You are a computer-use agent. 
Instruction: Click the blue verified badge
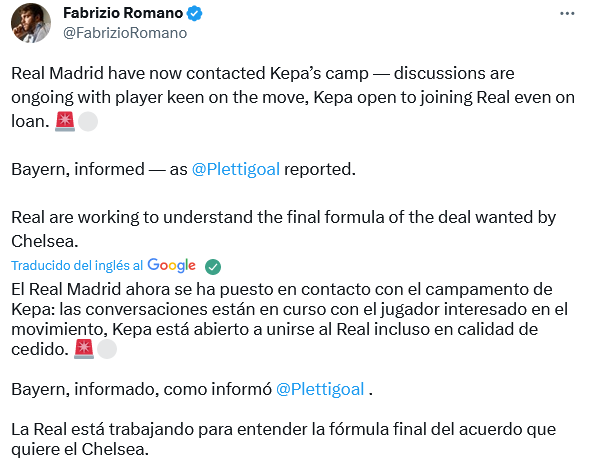[x=194, y=14]
